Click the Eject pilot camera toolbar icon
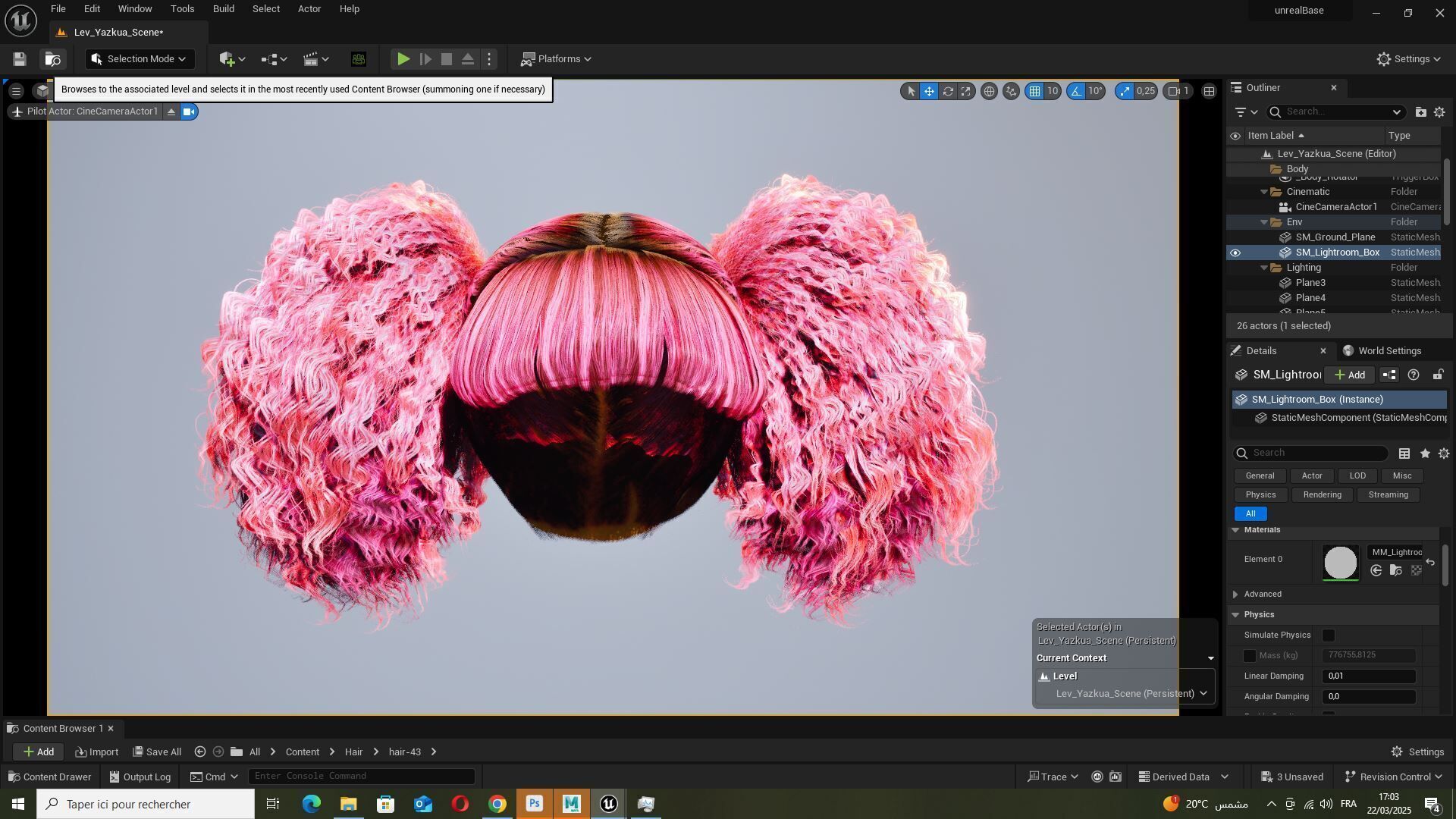The height and width of the screenshot is (819, 1456). [x=468, y=59]
